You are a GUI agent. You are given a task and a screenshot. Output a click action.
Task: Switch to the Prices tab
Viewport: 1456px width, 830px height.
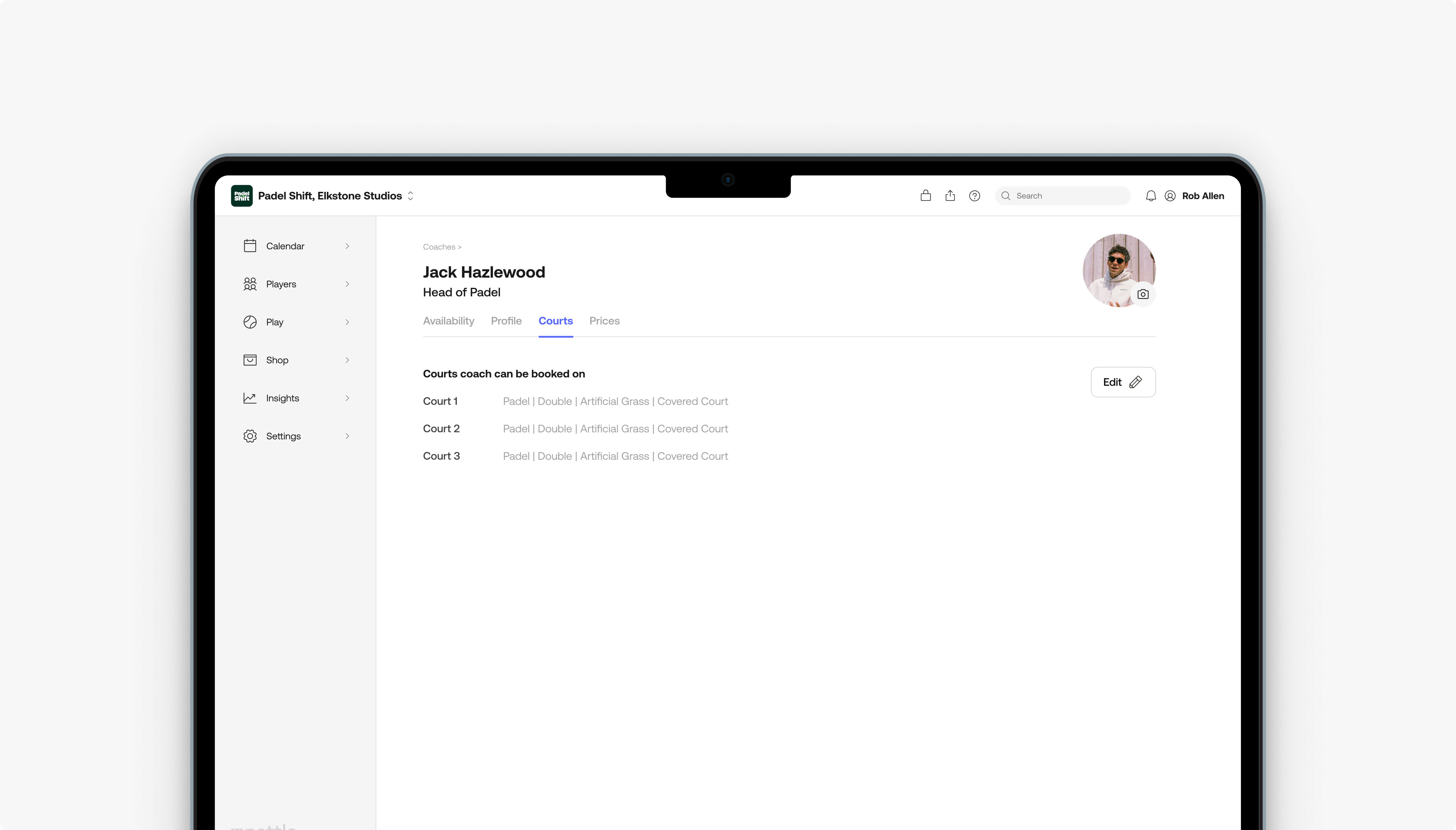(604, 320)
